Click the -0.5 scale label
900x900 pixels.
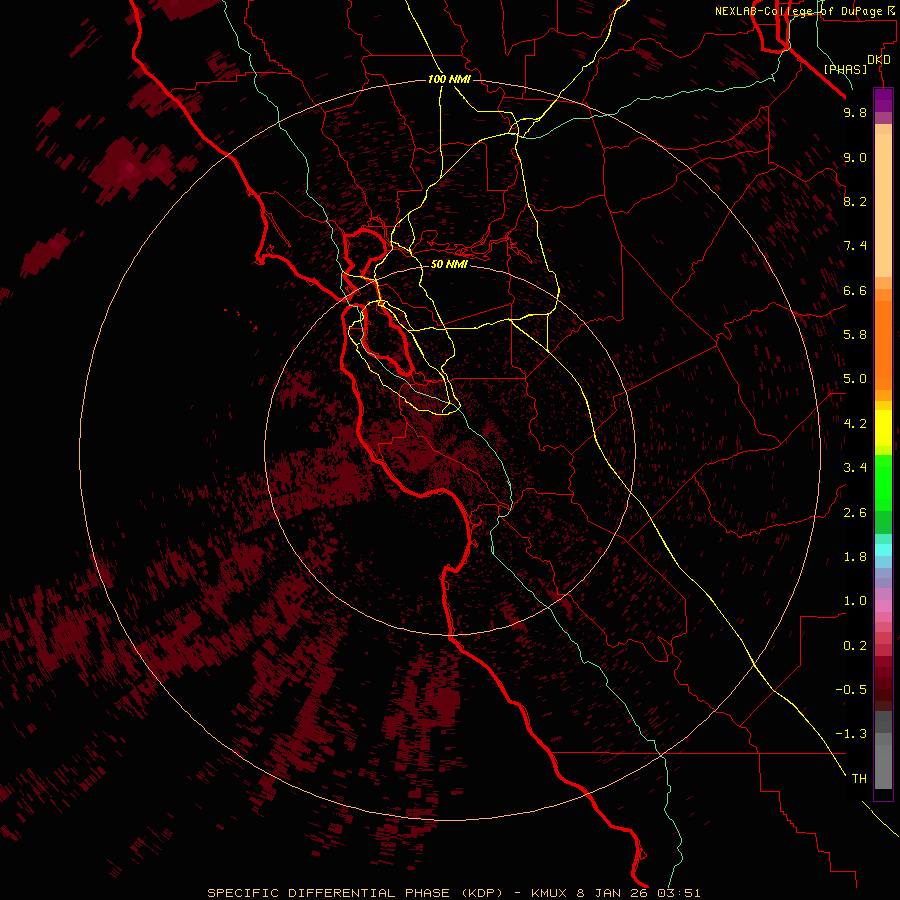click(x=851, y=690)
